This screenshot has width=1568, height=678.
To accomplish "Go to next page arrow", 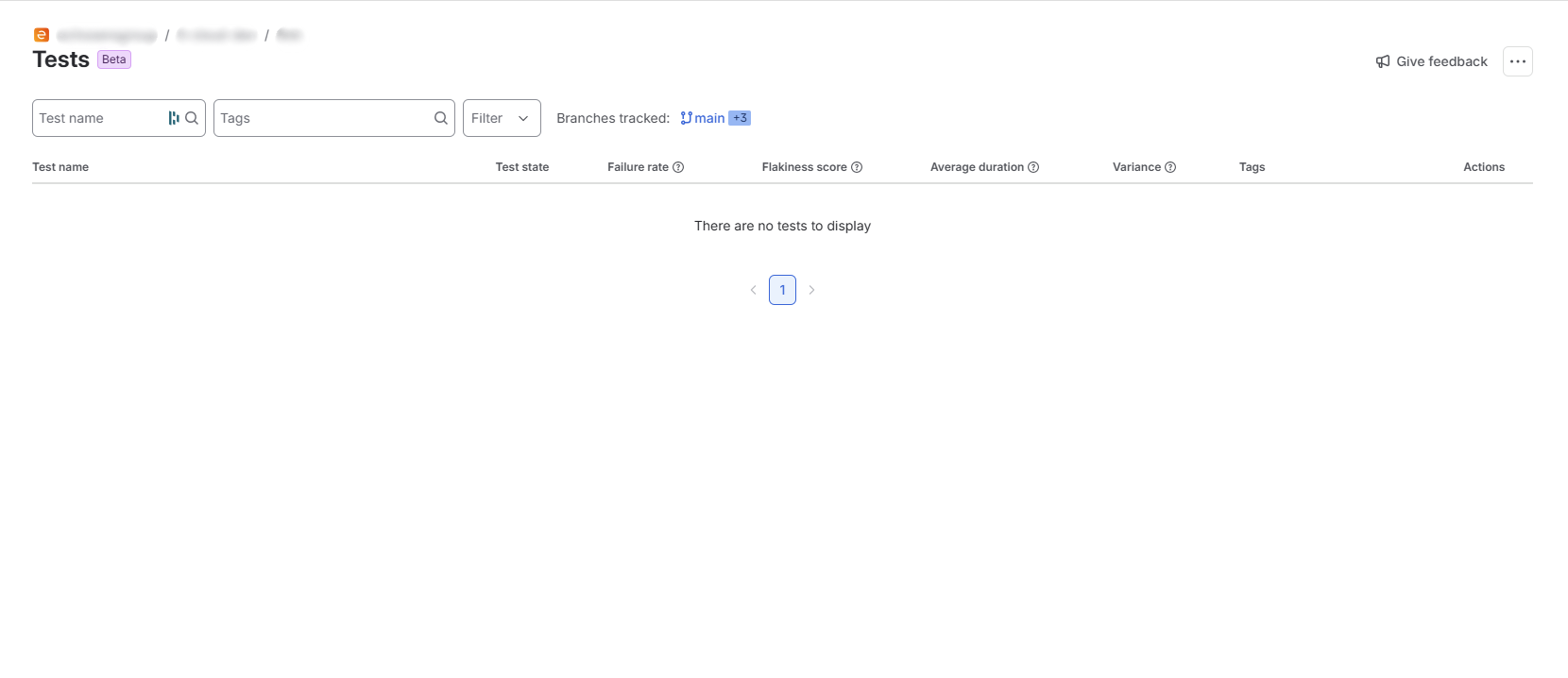I will (x=811, y=290).
